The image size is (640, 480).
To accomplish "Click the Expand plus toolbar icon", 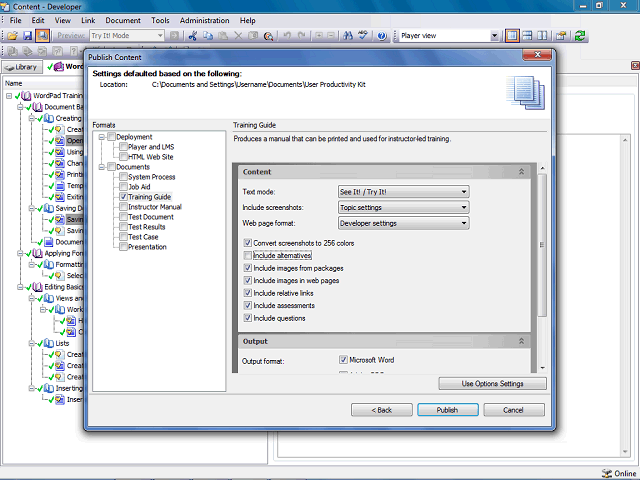I will pyautogui.click(x=319, y=36).
